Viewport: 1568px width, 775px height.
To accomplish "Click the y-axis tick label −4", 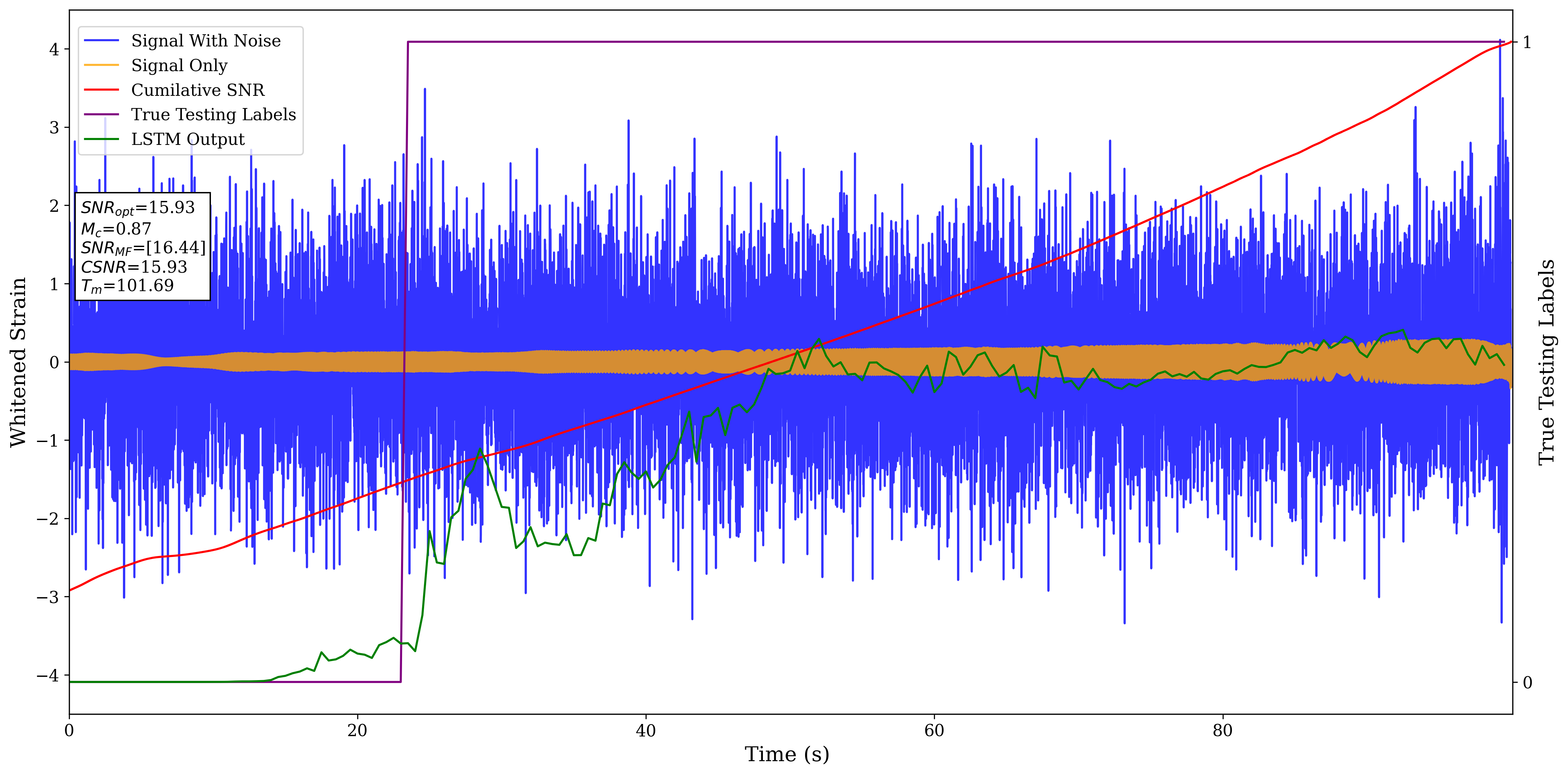I will pyautogui.click(x=47, y=675).
